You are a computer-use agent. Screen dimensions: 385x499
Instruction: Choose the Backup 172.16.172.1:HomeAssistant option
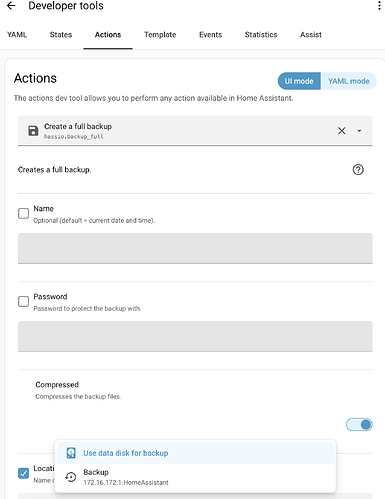195,477
